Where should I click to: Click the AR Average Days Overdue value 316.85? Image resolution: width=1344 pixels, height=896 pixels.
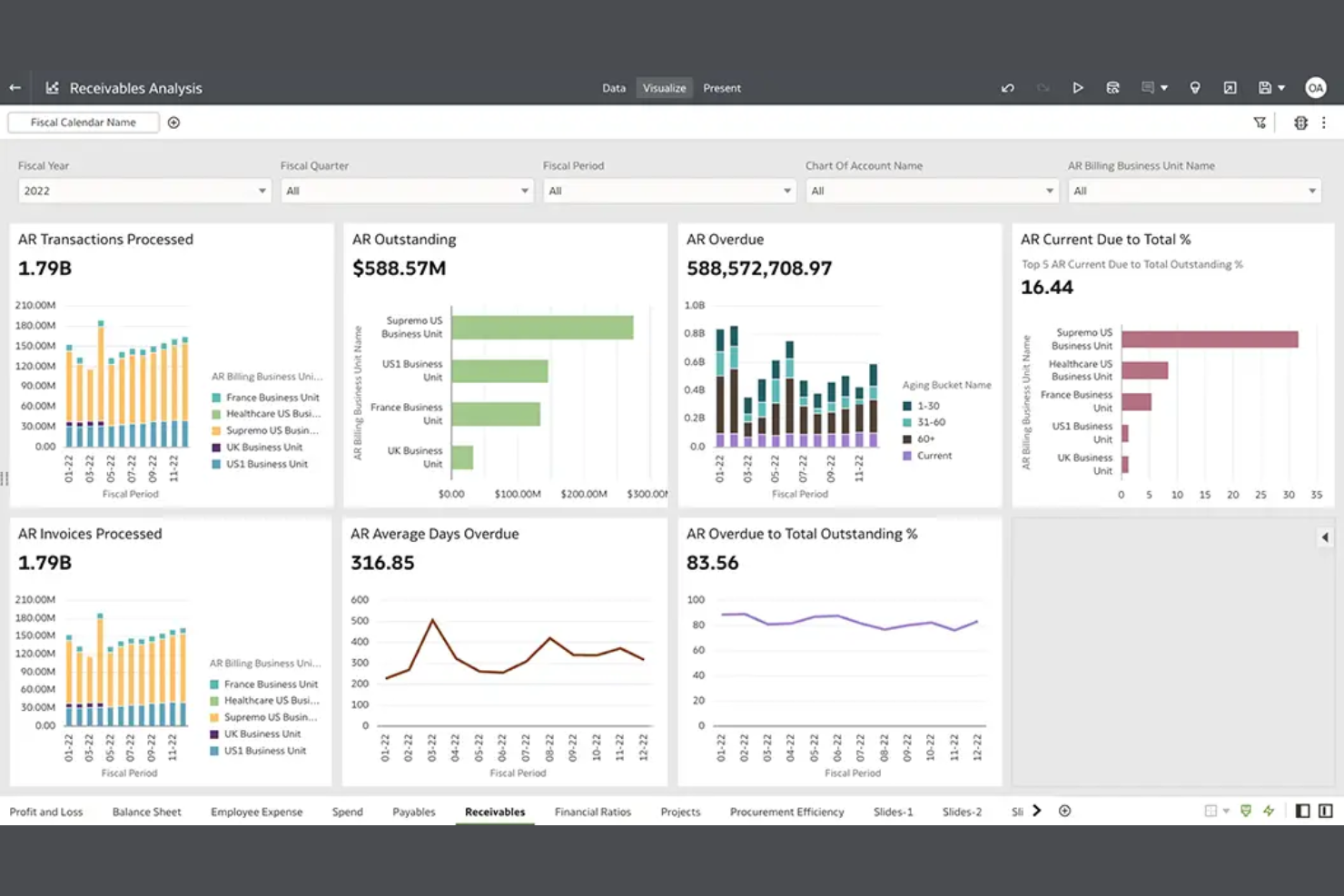pos(382,563)
